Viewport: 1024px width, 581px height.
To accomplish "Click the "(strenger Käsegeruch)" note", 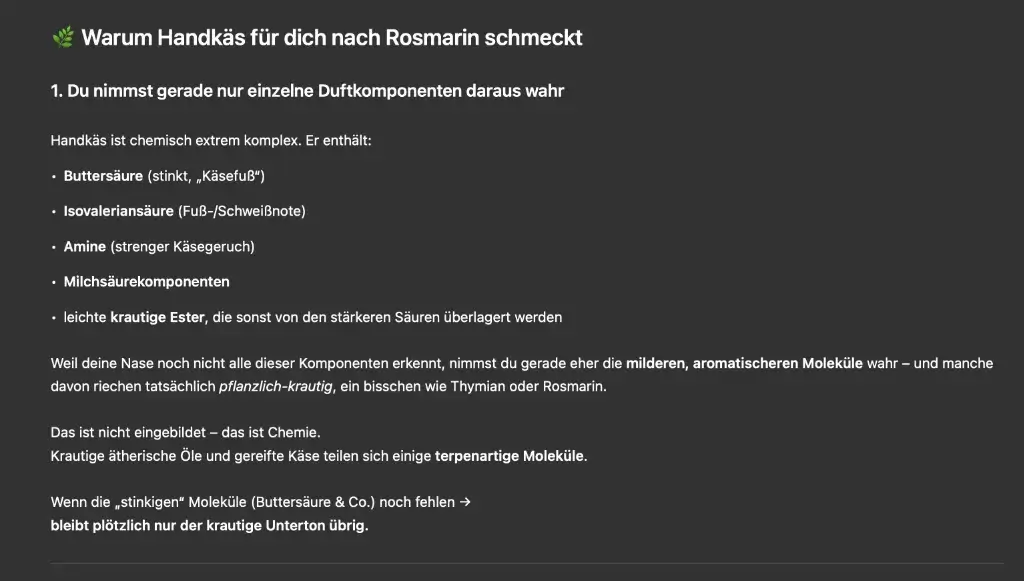I will point(182,246).
